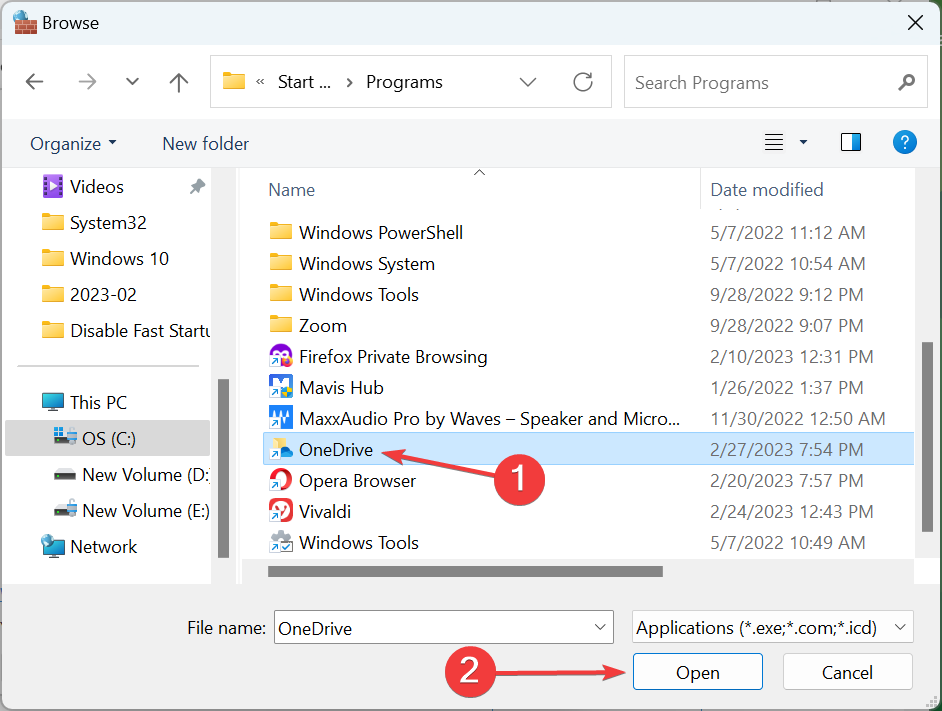Click the Programs breadcrumb segment

coord(404,82)
